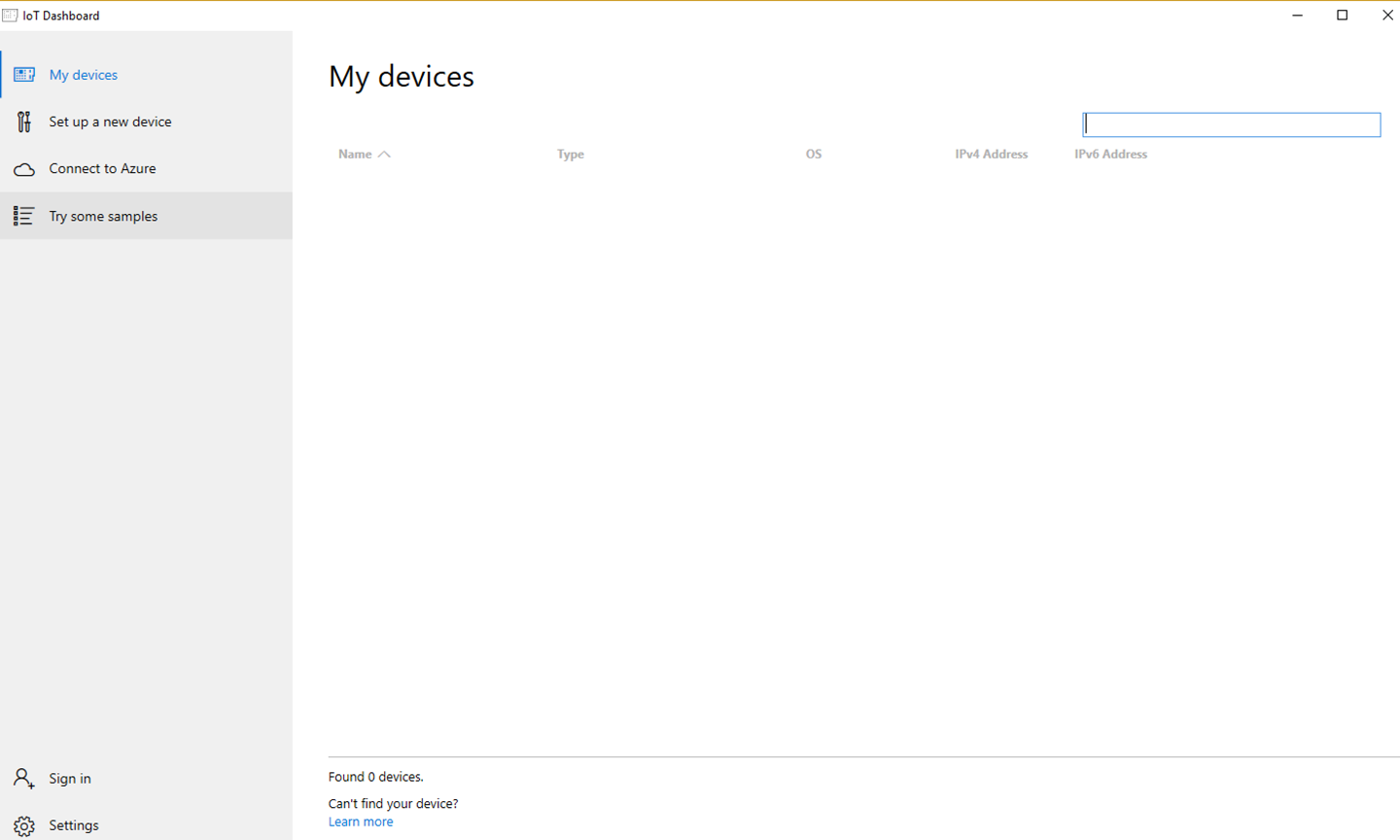1400x840 pixels.
Task: Maximize the IoT Dashboard window
Action: pos(1343,16)
